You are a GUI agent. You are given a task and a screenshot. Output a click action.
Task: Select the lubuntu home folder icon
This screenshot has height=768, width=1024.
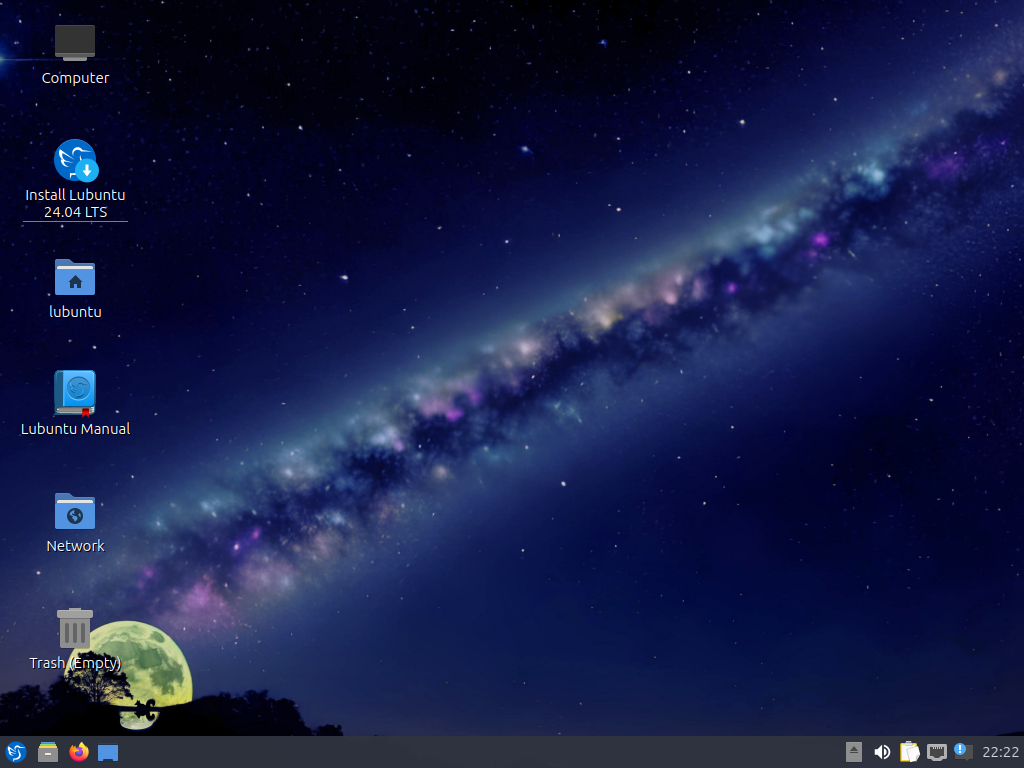(x=75, y=277)
